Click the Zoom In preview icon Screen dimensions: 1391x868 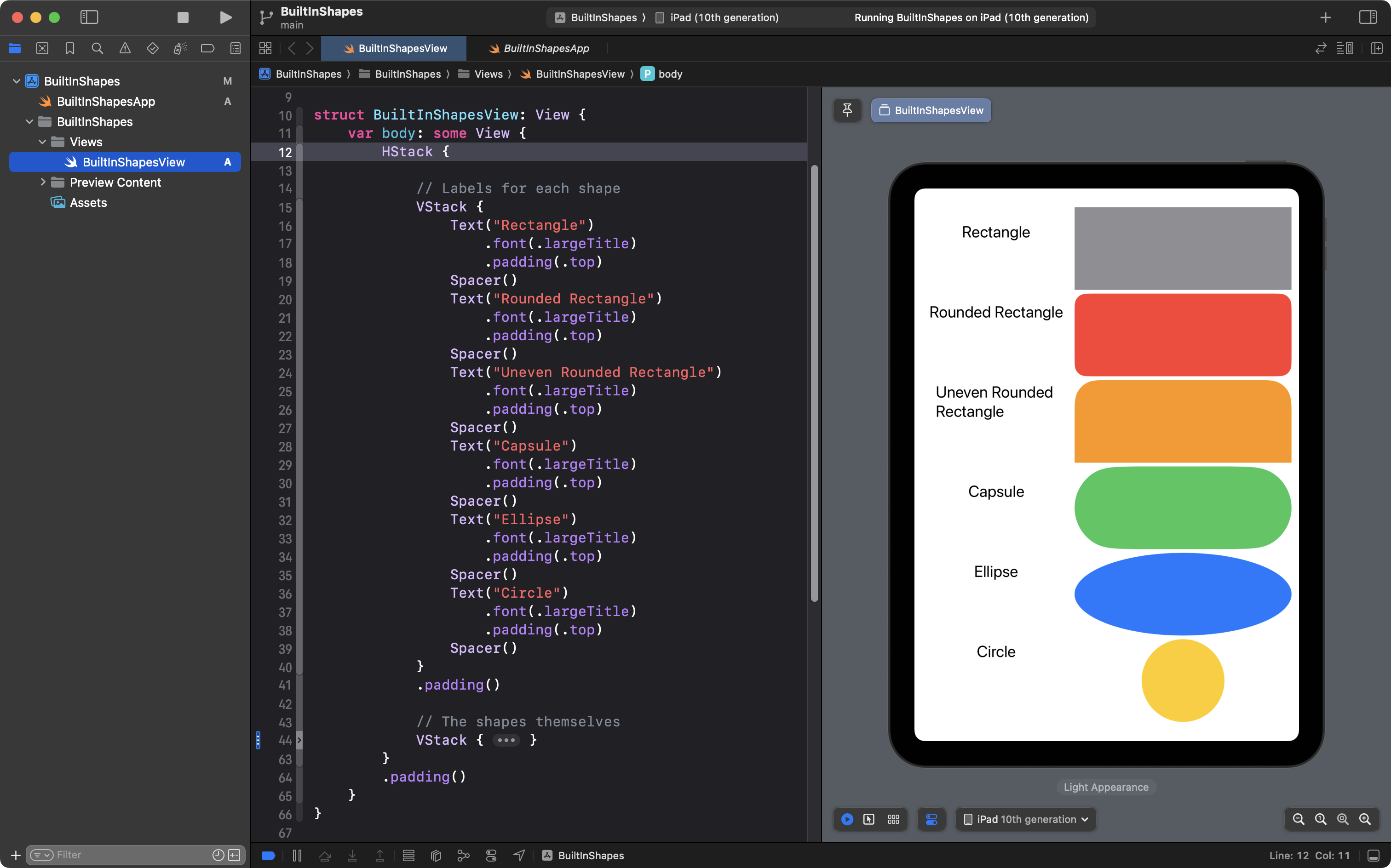coord(1365,819)
